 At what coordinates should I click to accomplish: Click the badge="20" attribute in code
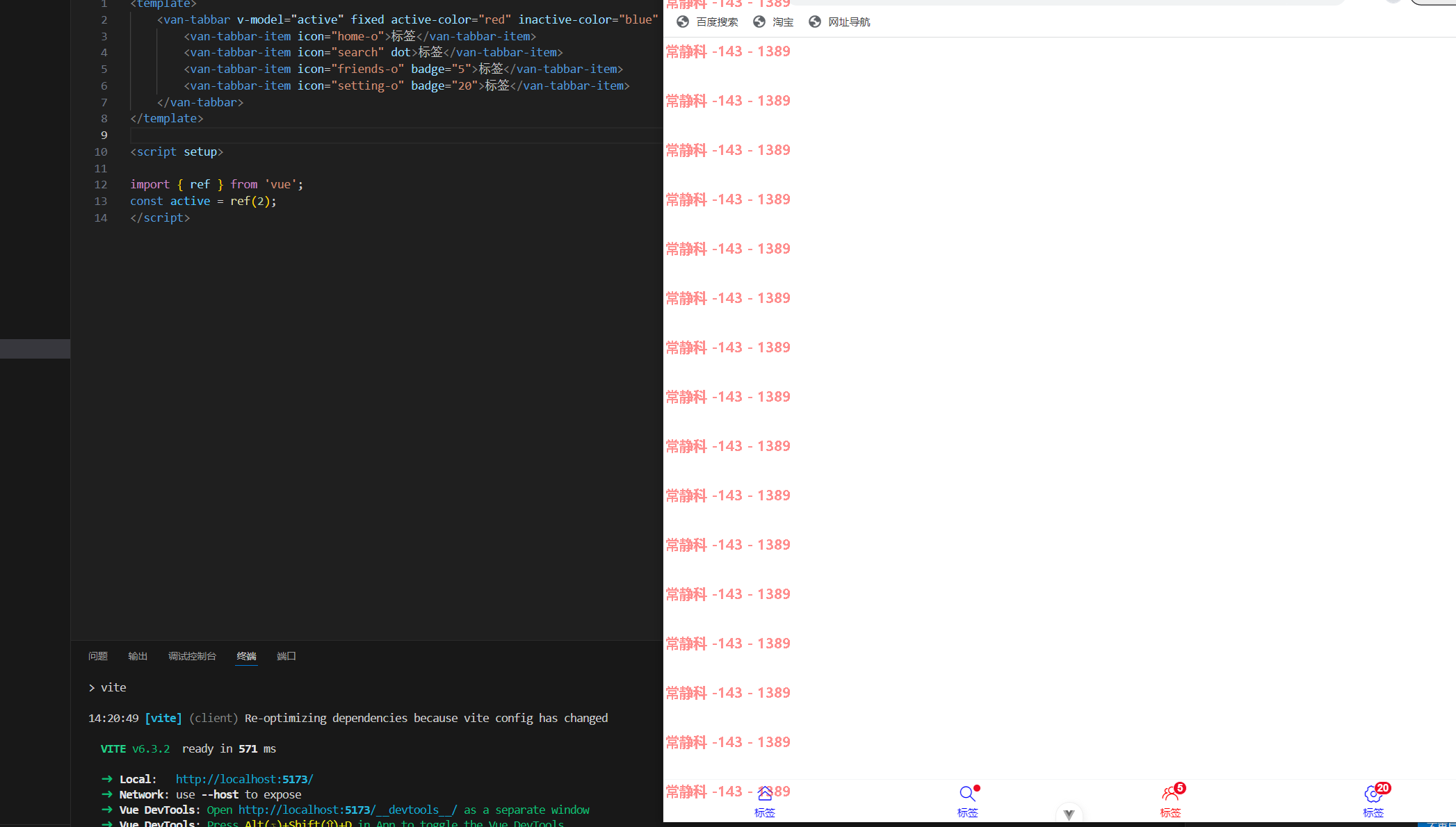tap(445, 85)
